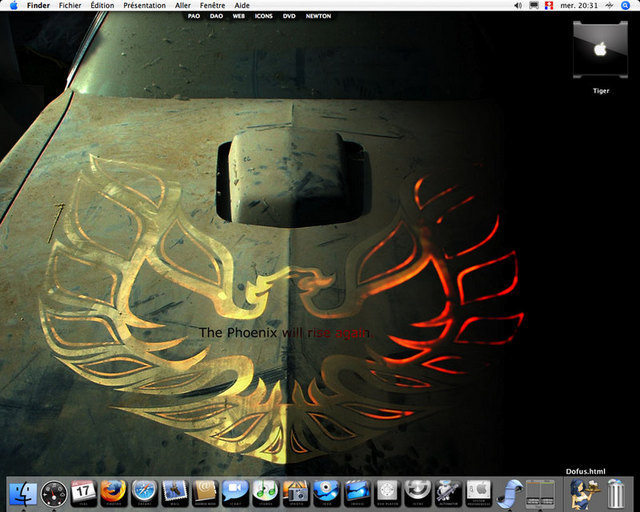The height and width of the screenshot is (512, 640).
Task: Open the Apple menu
Action: (14, 5)
